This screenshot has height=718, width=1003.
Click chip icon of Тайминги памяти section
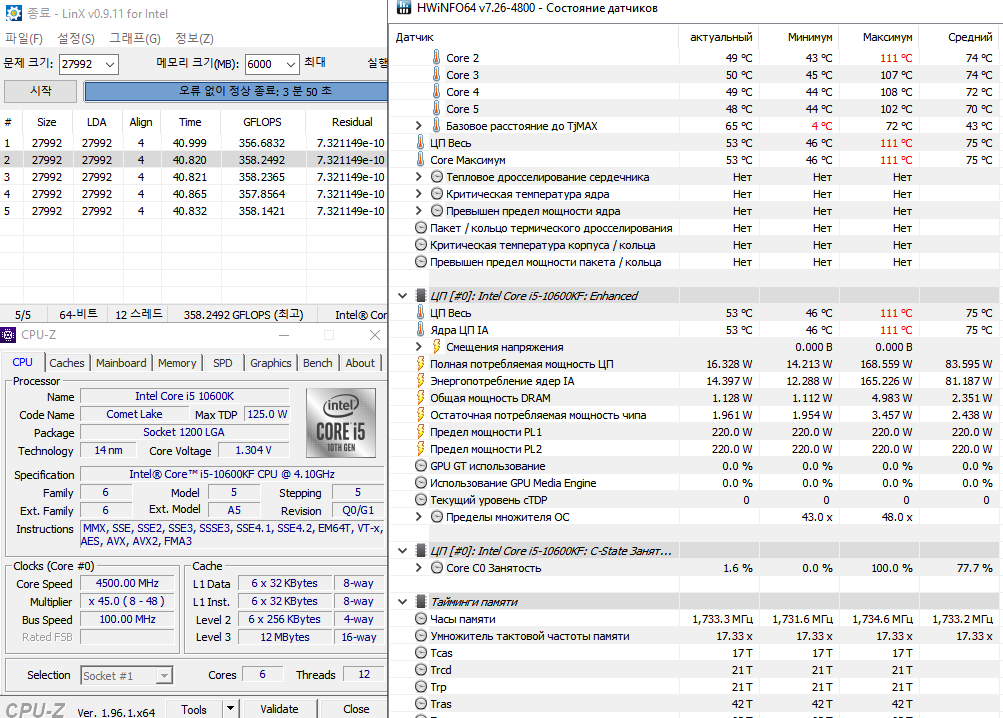421,602
